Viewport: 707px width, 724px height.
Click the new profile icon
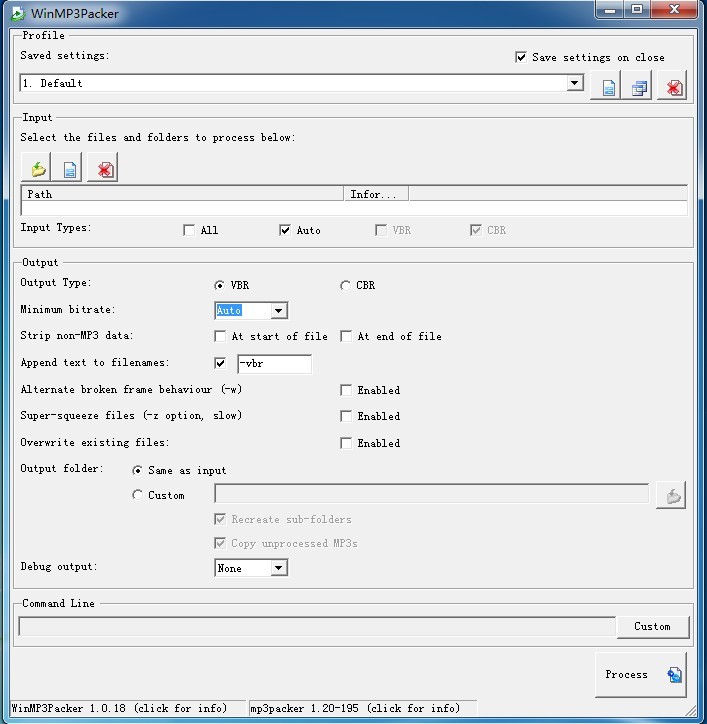click(x=608, y=87)
